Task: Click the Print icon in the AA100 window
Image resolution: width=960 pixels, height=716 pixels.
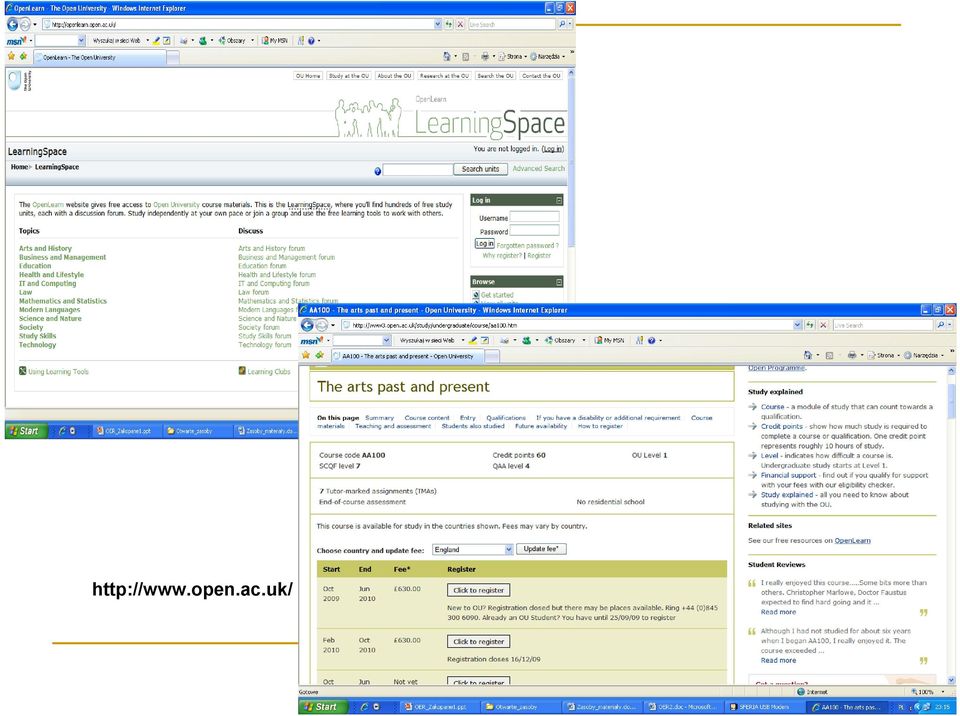Action: pyautogui.click(x=852, y=355)
